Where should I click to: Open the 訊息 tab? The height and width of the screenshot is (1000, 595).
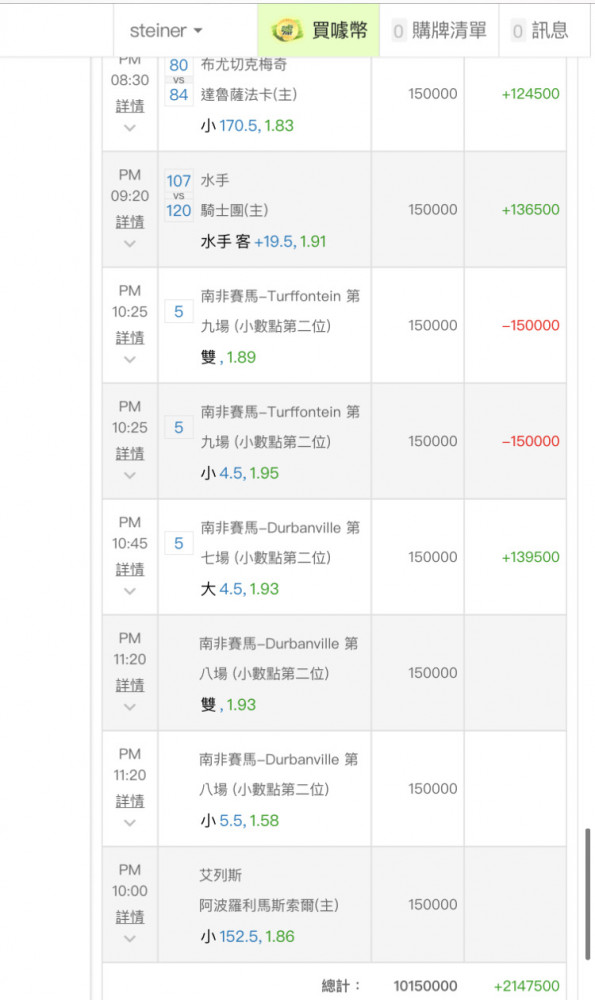pos(540,30)
